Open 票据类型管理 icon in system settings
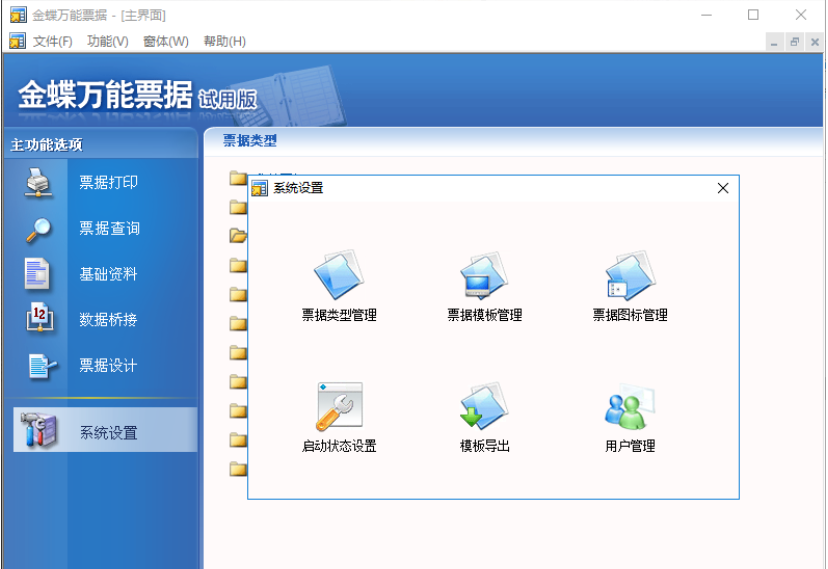The image size is (828, 569). (x=339, y=276)
